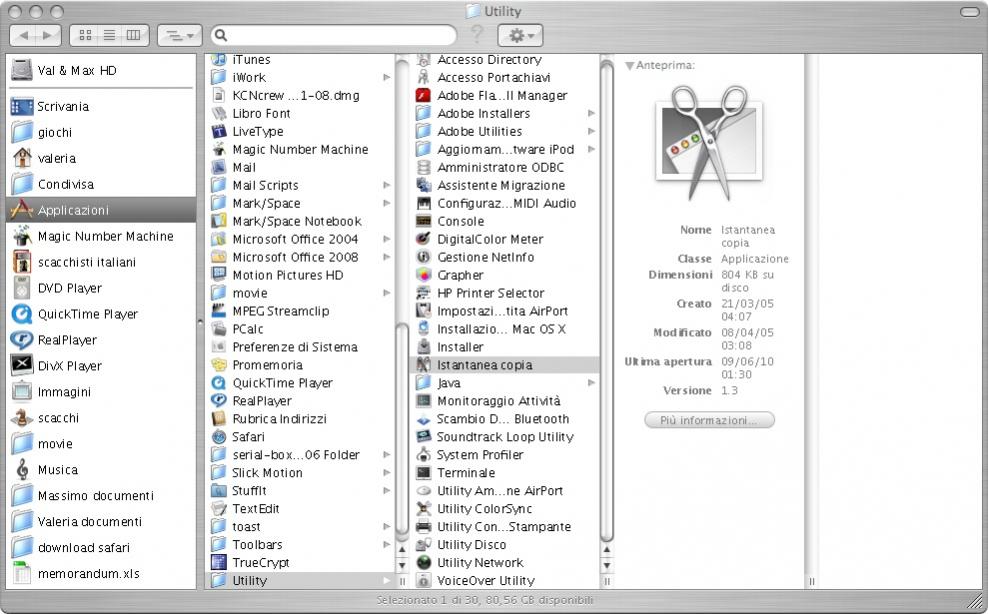988x614 pixels.
Task: Open the Action gear menu
Action: 520,35
